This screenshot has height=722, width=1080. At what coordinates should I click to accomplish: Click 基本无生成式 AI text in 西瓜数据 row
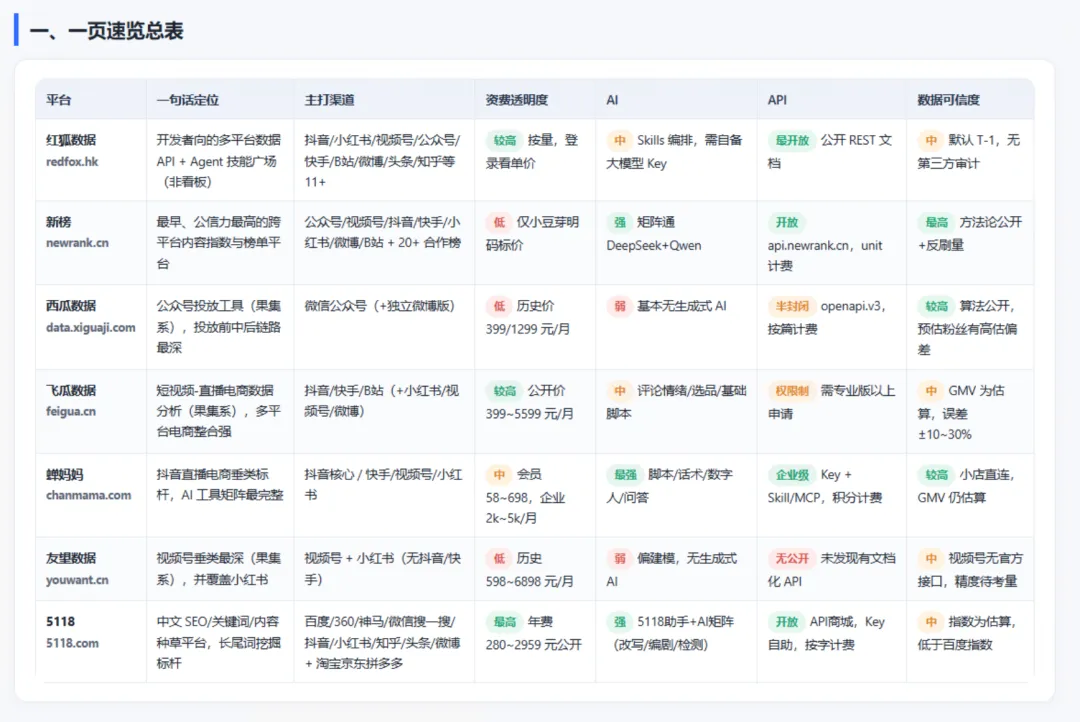(x=682, y=306)
